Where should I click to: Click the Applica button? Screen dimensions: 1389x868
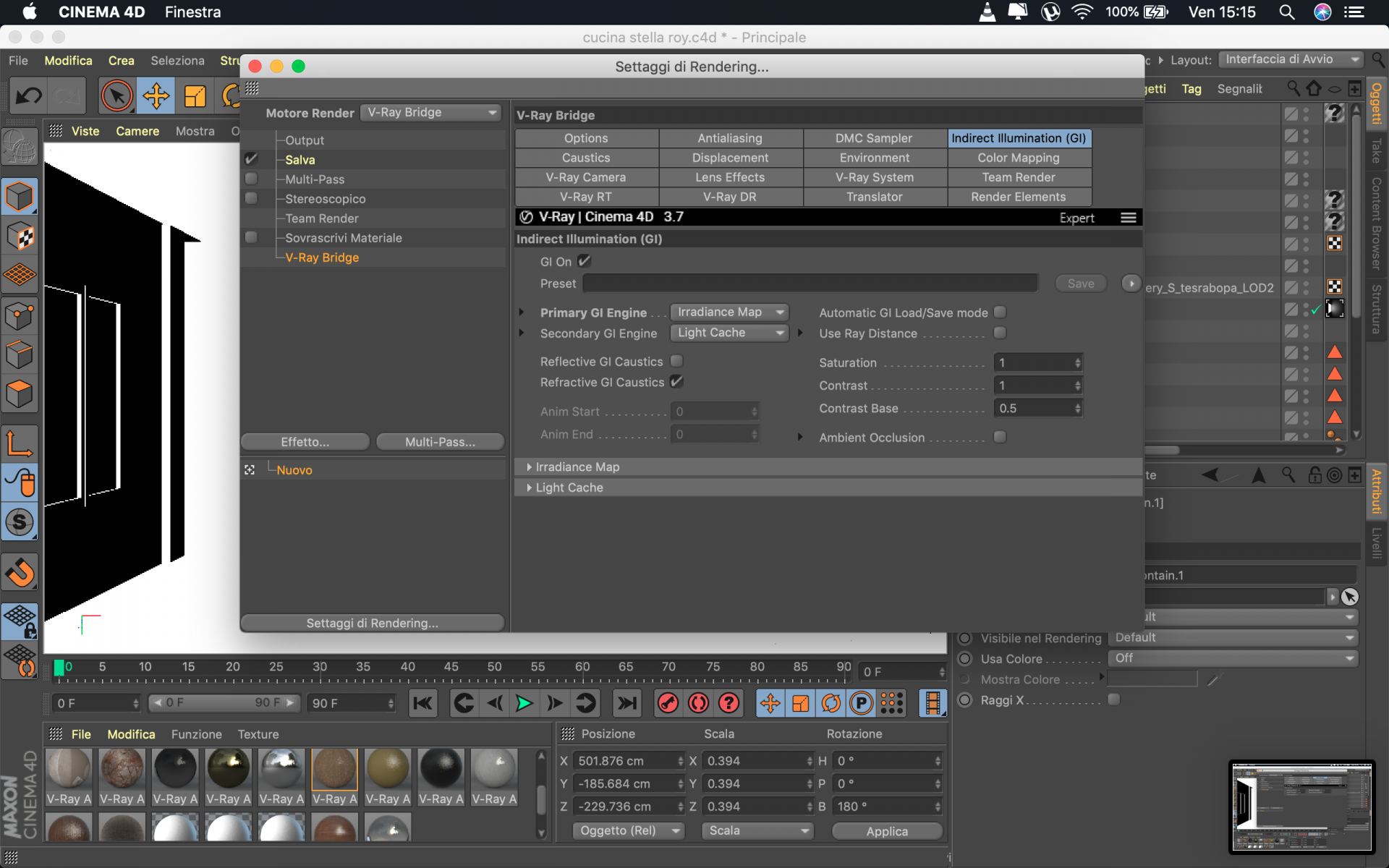tap(887, 831)
